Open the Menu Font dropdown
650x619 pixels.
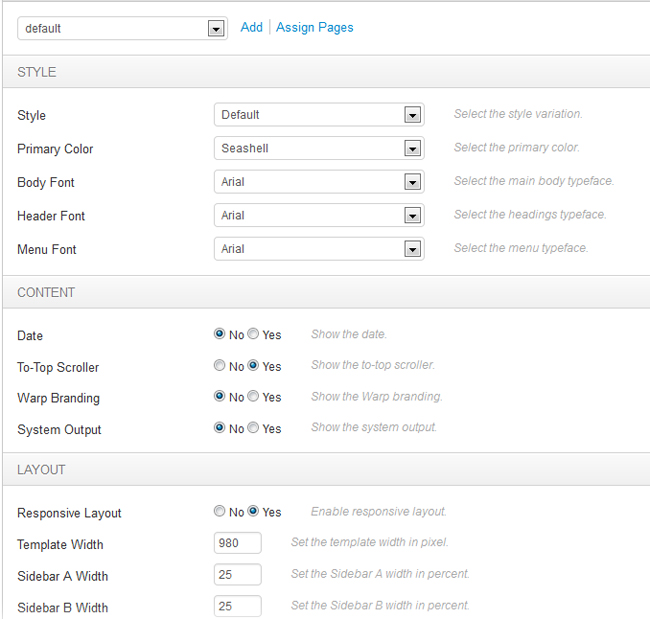coord(318,249)
